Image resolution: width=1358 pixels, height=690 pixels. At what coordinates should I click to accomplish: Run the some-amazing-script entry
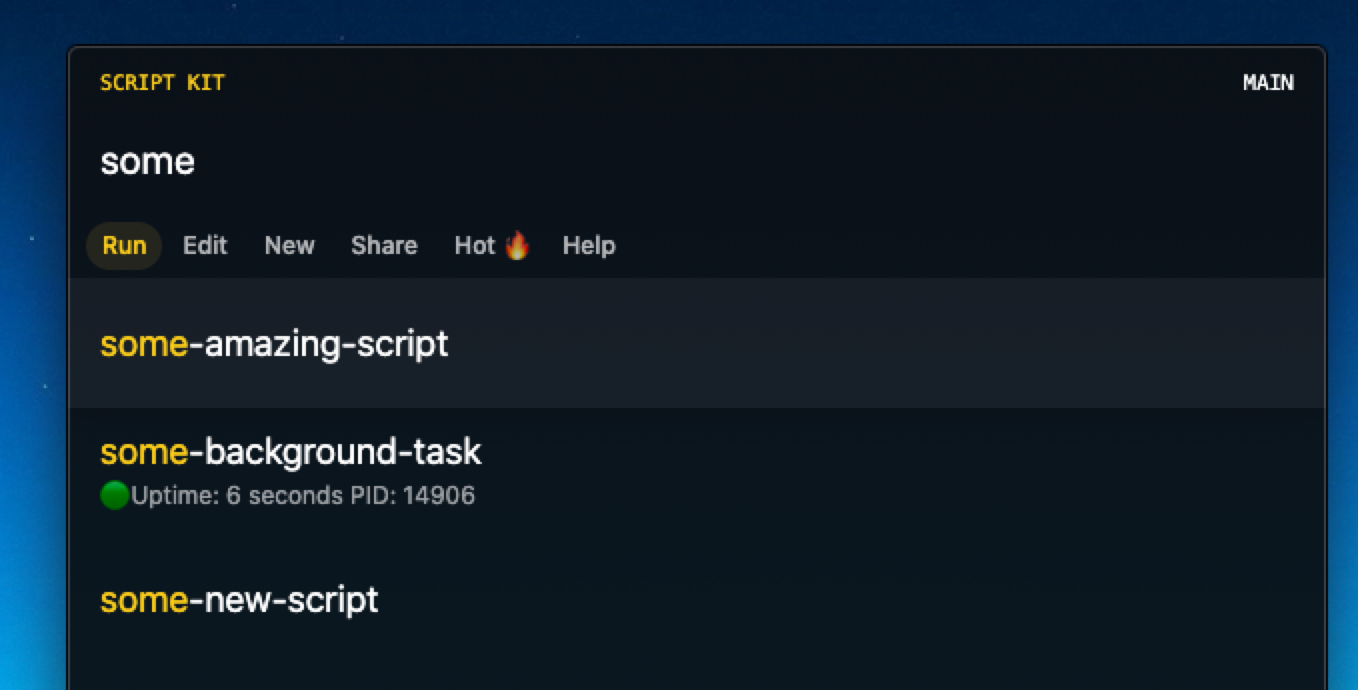[x=697, y=343]
